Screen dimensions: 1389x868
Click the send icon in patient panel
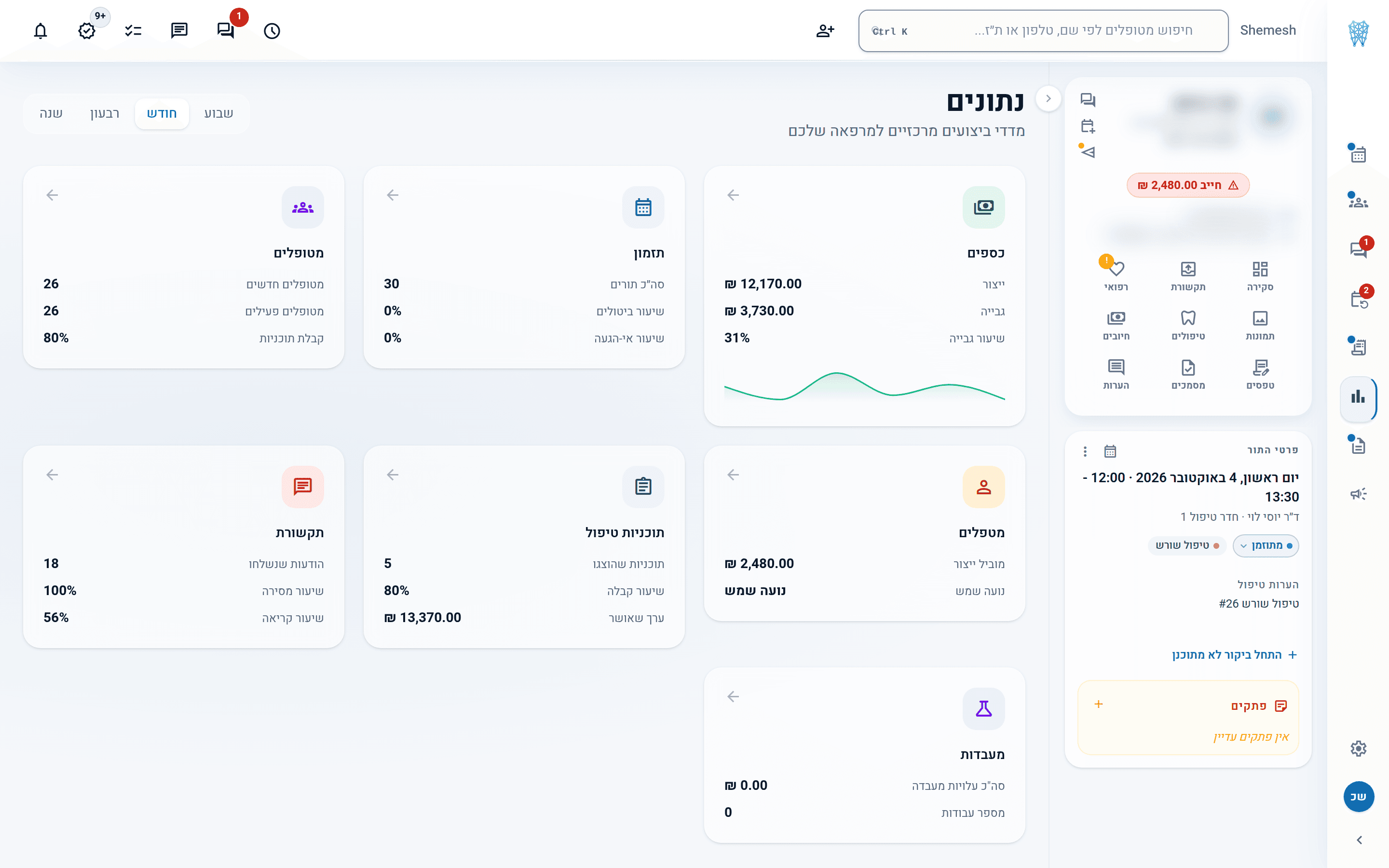pos(1088,152)
